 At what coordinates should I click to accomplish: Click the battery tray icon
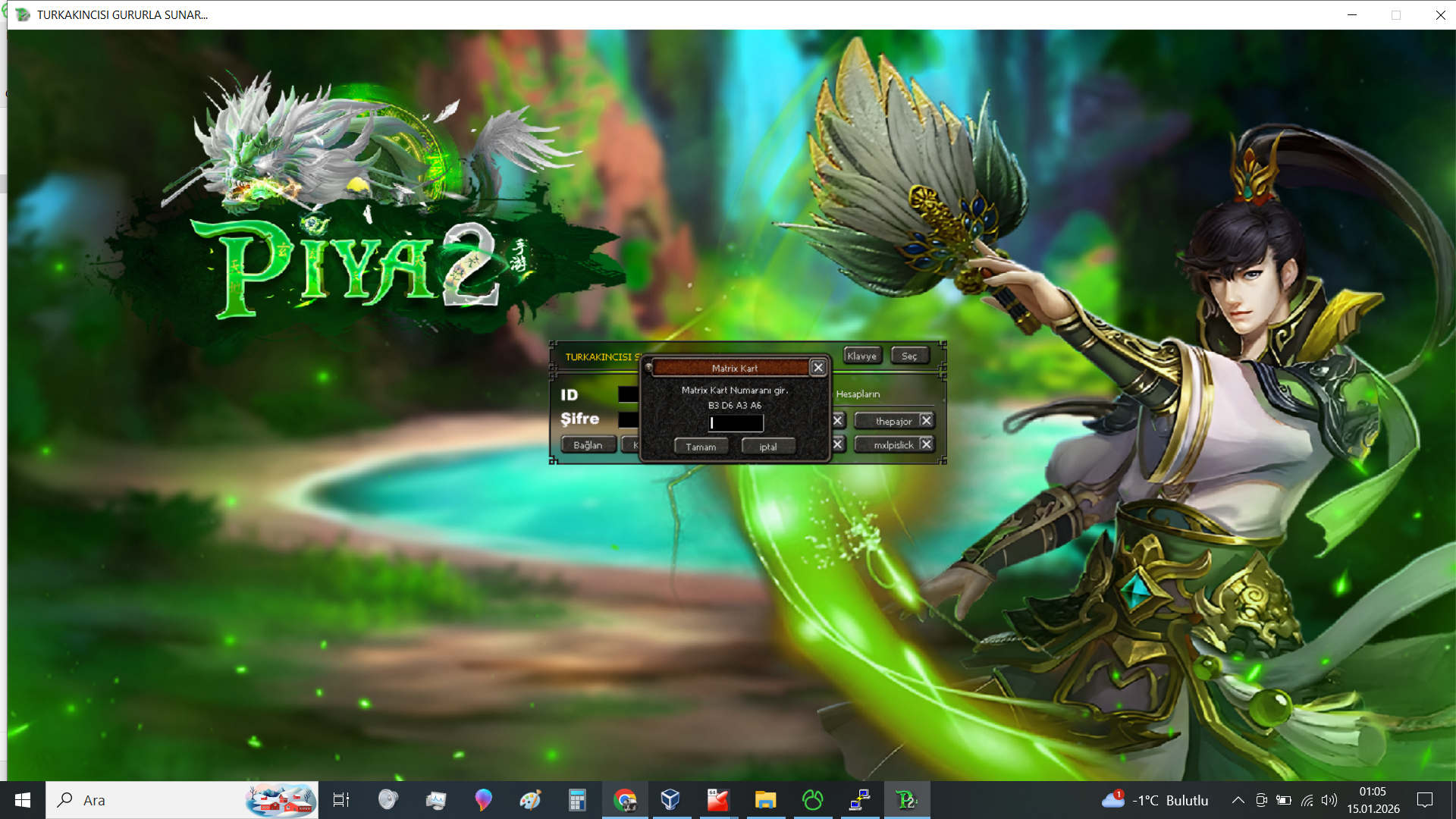1284,800
